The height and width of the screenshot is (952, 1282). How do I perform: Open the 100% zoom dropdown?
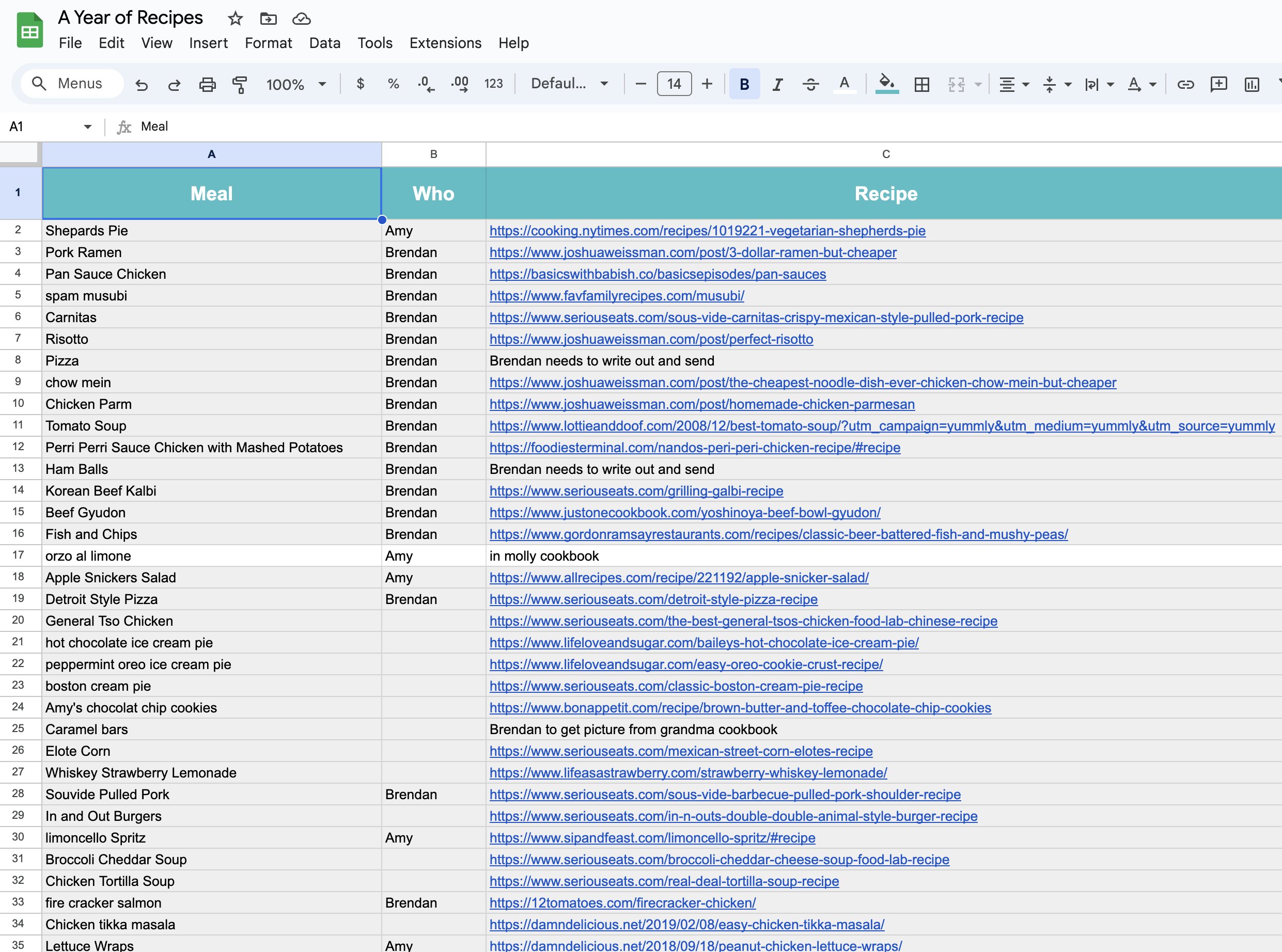[x=296, y=85]
